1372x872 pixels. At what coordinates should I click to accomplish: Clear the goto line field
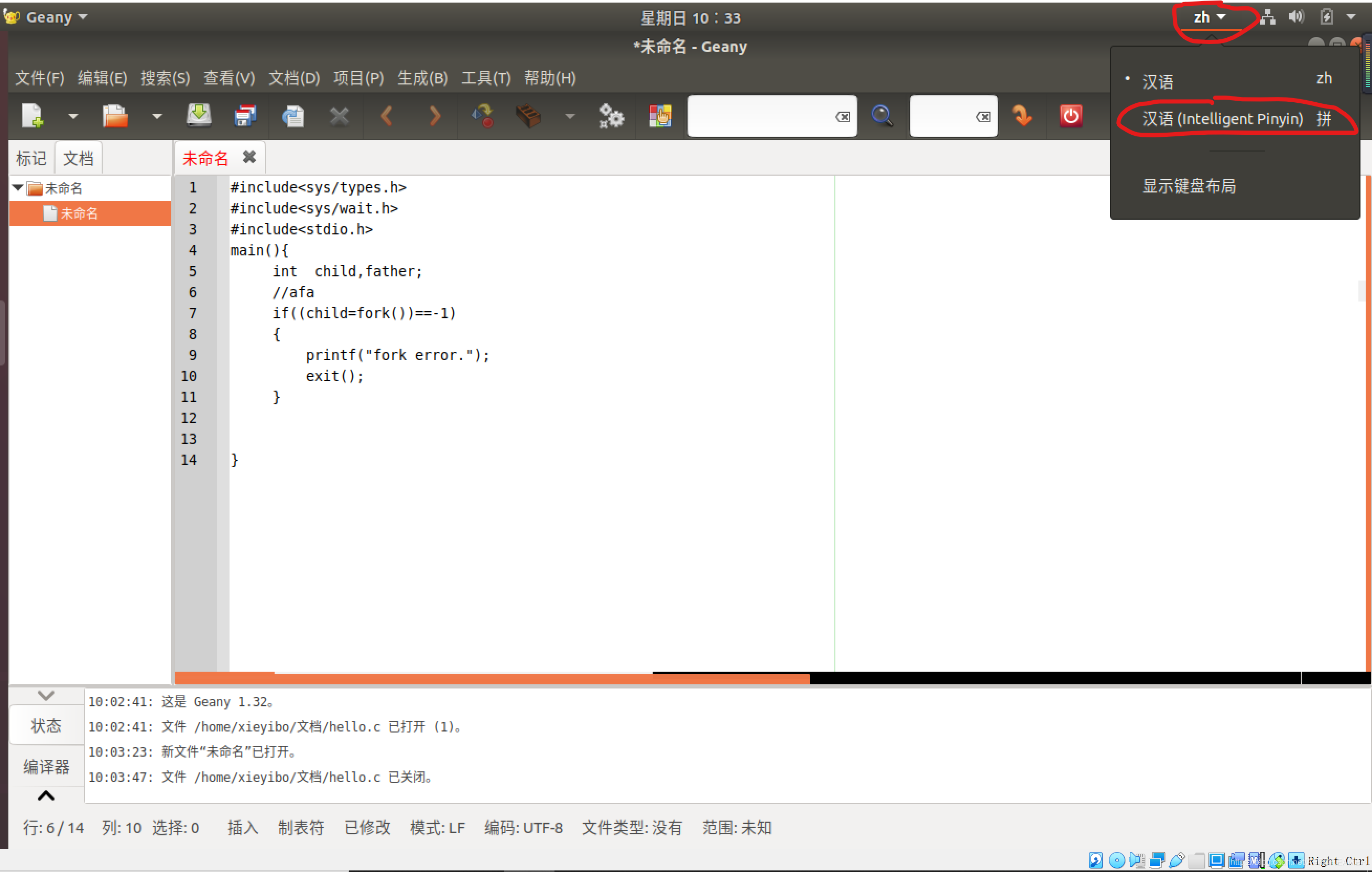click(983, 117)
